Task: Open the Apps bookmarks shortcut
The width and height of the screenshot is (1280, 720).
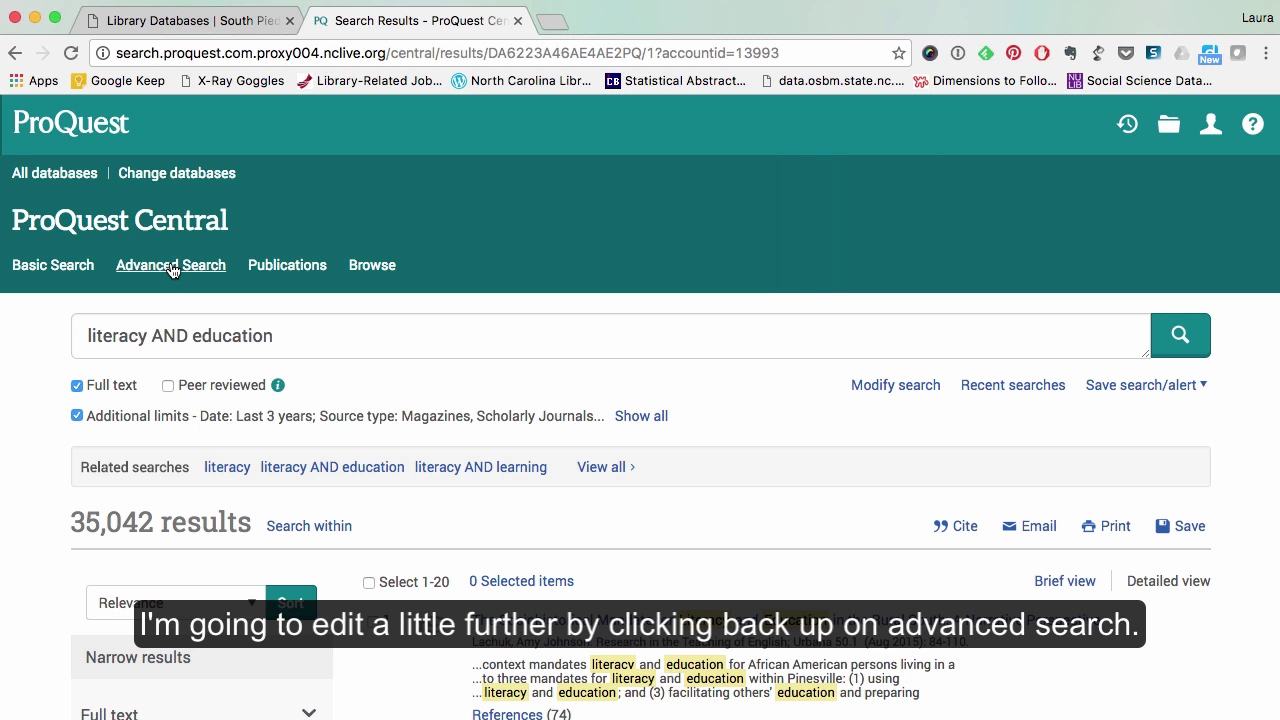Action: coord(34,81)
